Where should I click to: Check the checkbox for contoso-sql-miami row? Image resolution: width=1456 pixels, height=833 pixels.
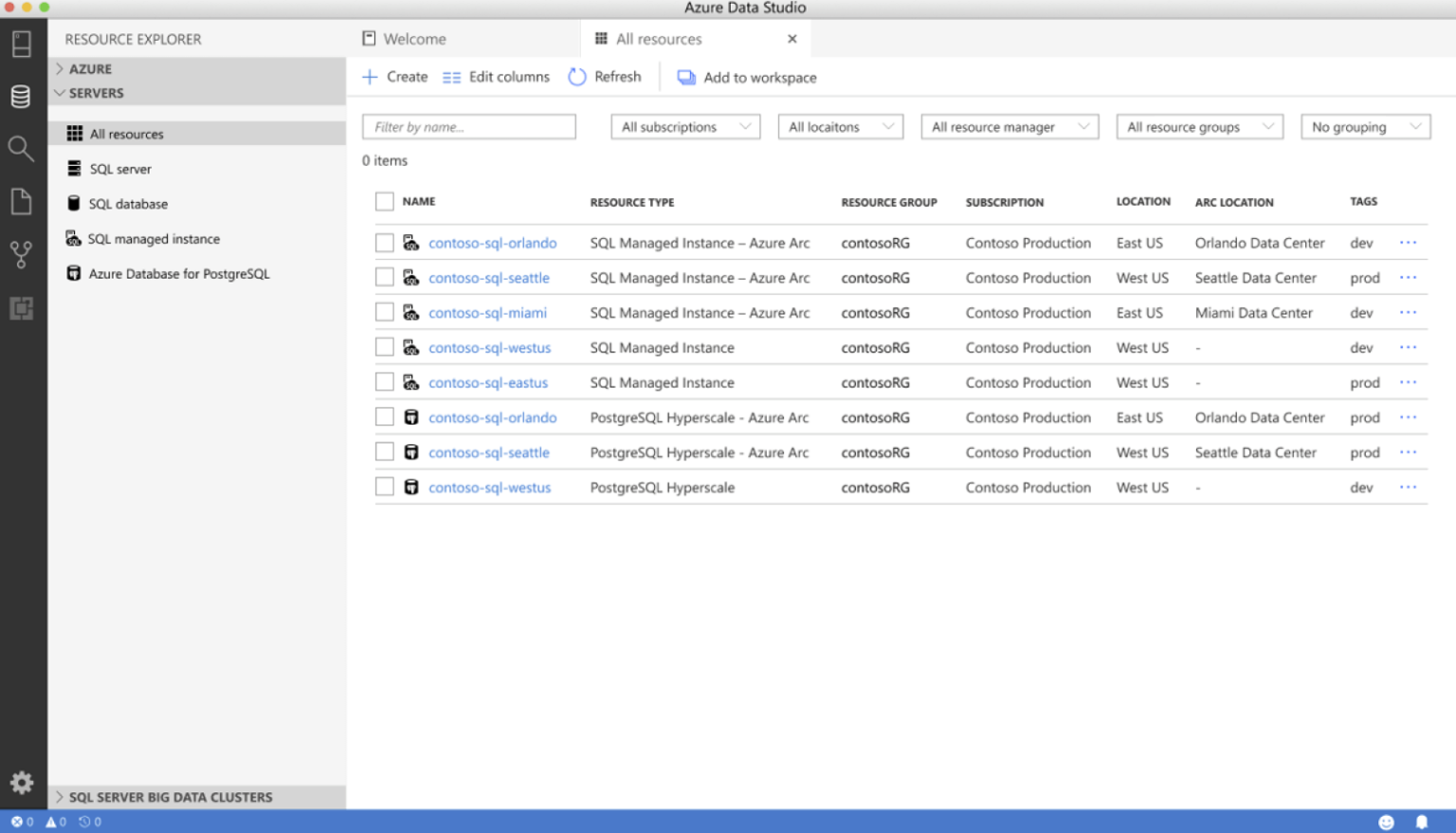[x=385, y=311]
